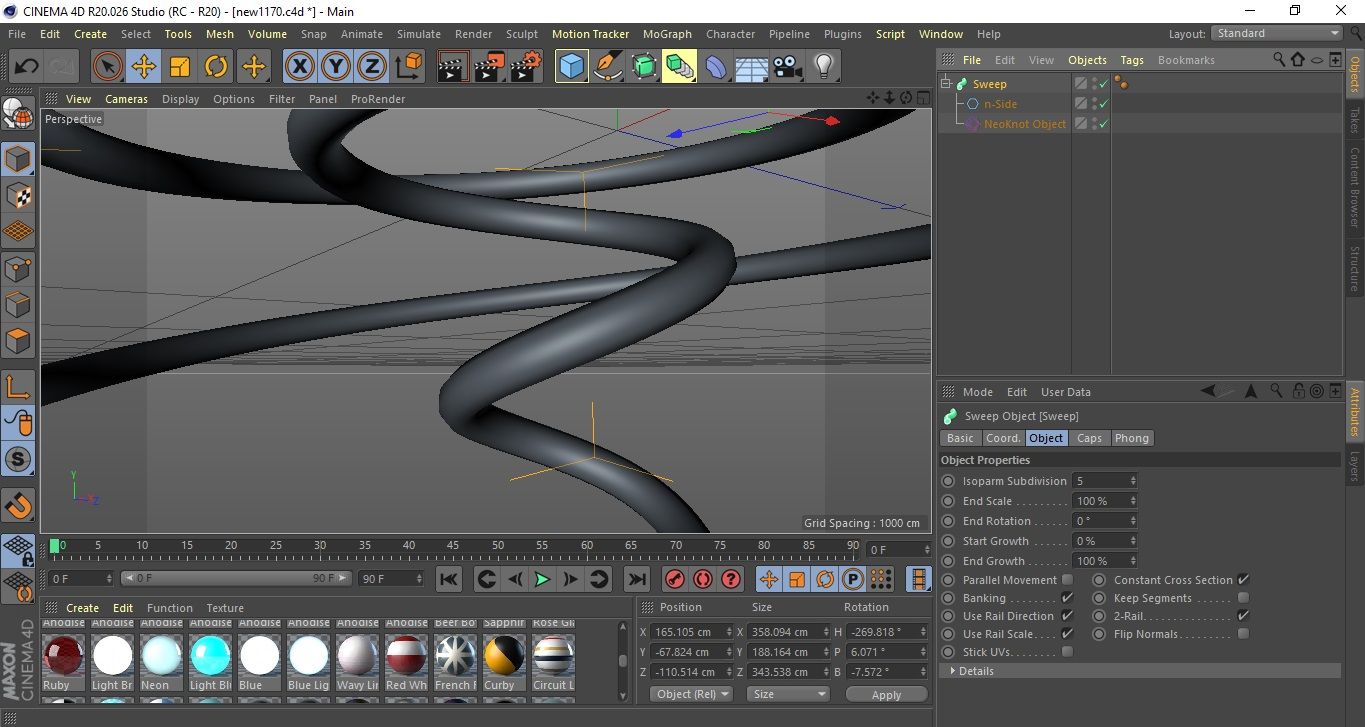Open the MoGraph menu
This screenshot has height=727, width=1365.
(667, 34)
